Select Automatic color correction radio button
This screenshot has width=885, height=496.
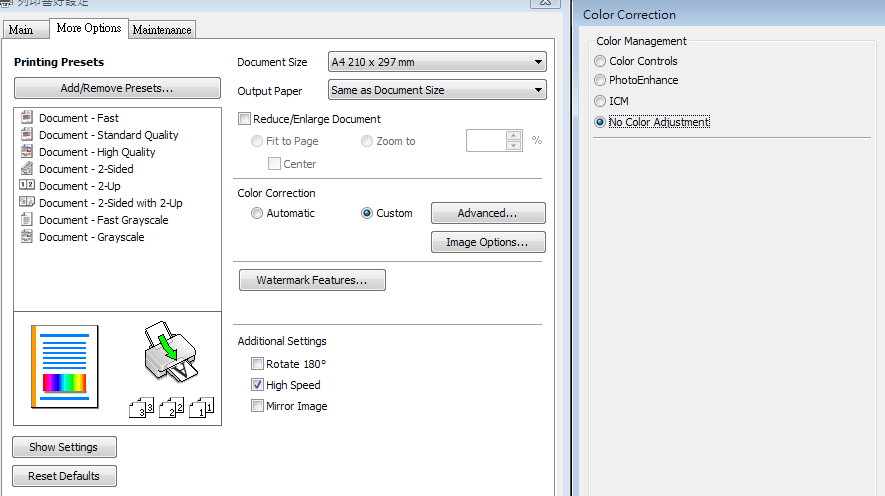tap(258, 213)
